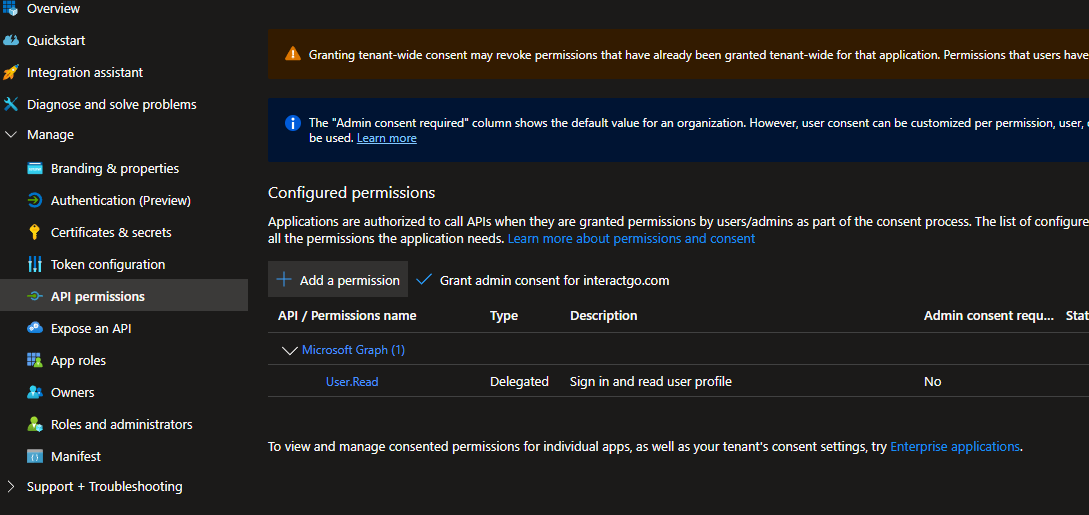
Task: Click the Expose an API cloud icon
Action: pos(35,328)
